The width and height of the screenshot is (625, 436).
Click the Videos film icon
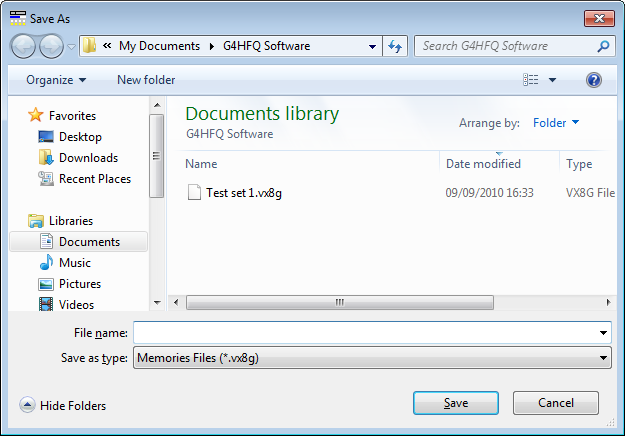tap(46, 304)
